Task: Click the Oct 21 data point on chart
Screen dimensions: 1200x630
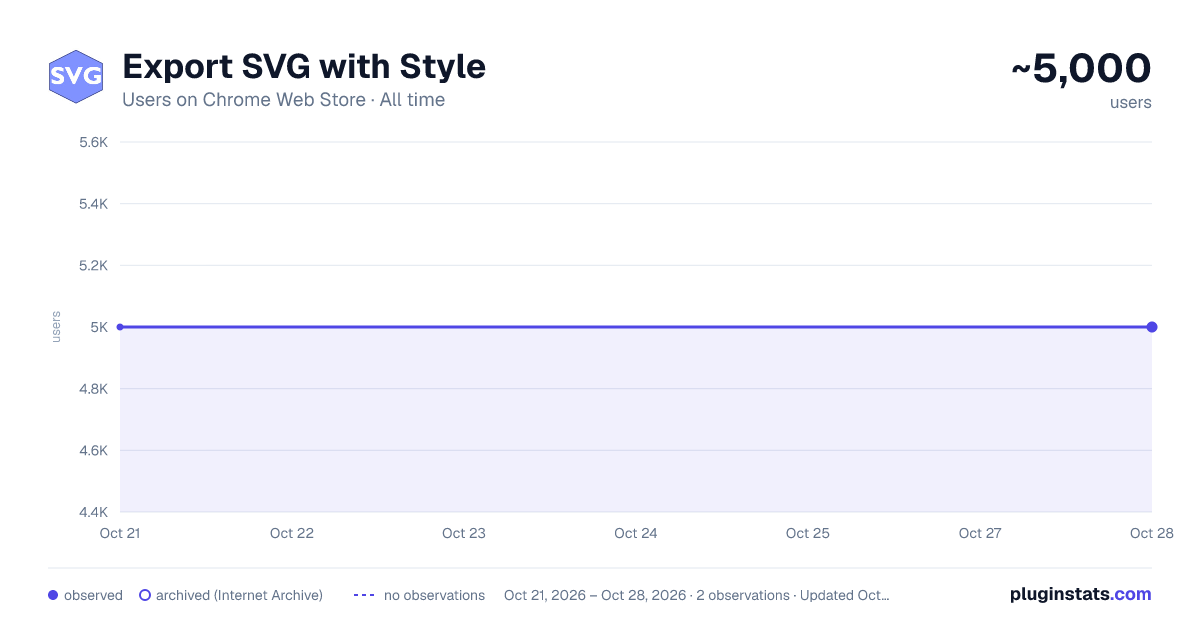Action: (120, 327)
